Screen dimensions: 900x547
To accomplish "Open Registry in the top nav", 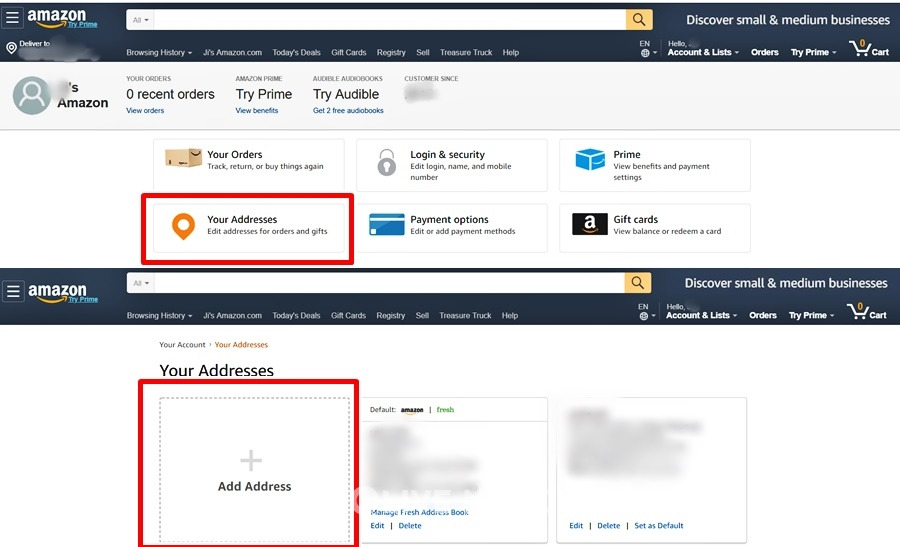I will pyautogui.click(x=391, y=52).
